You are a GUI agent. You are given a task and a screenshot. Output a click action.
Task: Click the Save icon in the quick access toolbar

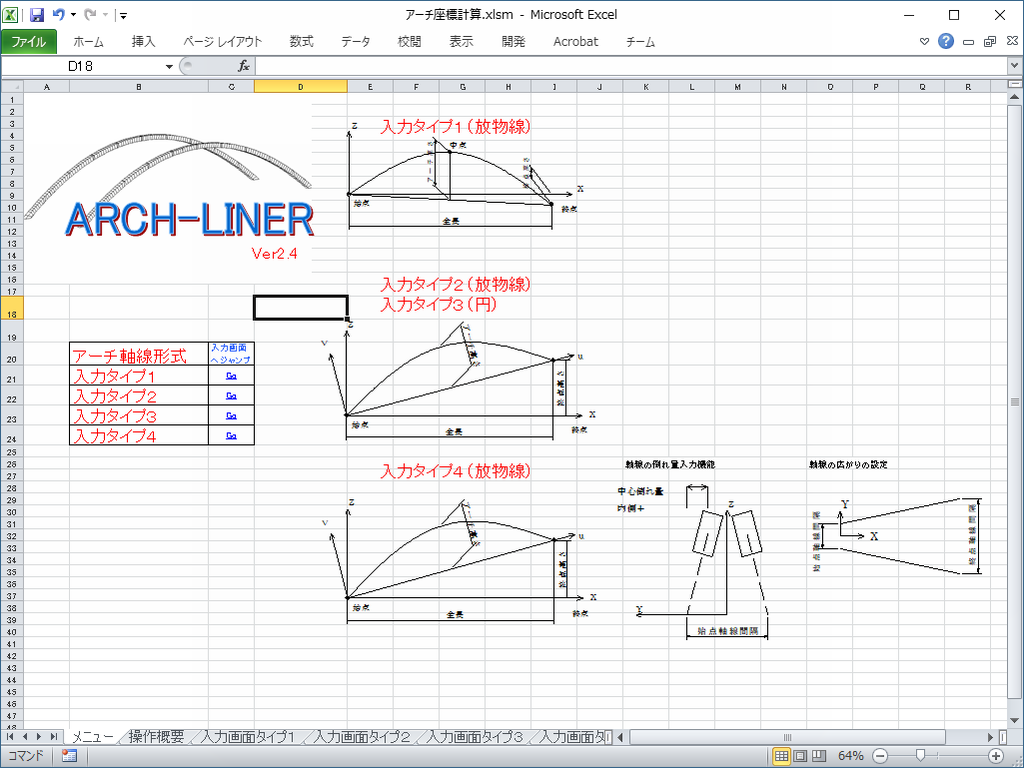tap(37, 15)
